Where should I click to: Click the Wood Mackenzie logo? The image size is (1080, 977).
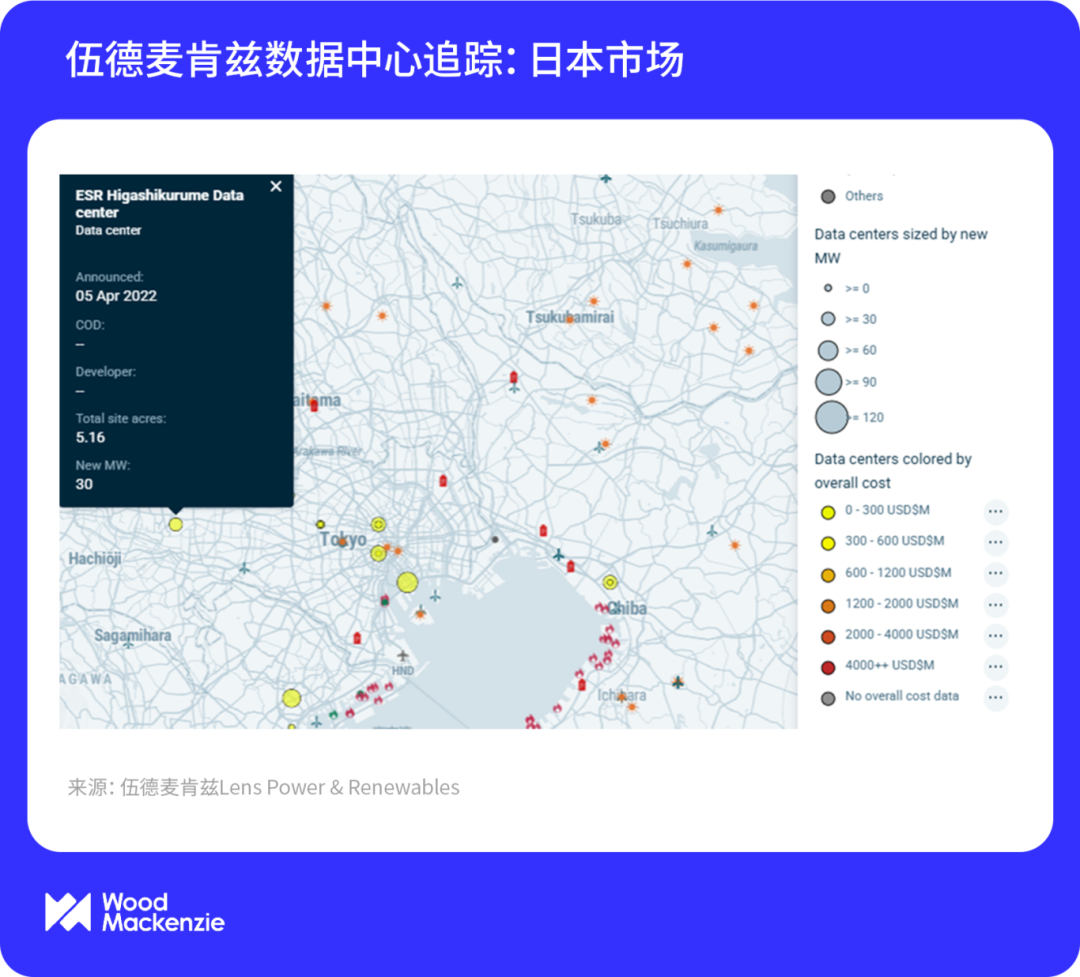coord(135,911)
